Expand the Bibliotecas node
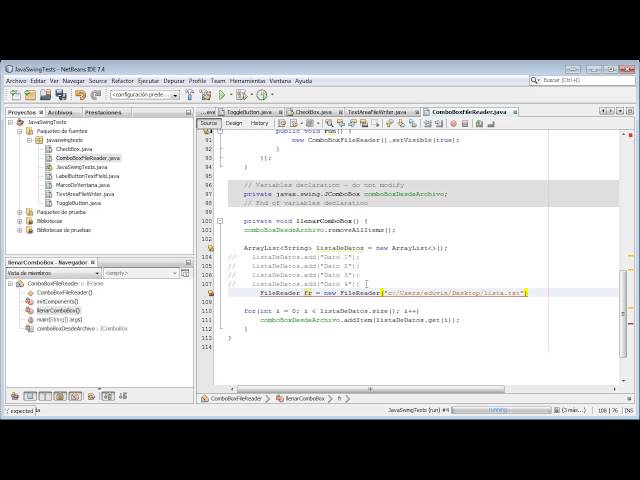The width and height of the screenshot is (640, 480). point(20,221)
